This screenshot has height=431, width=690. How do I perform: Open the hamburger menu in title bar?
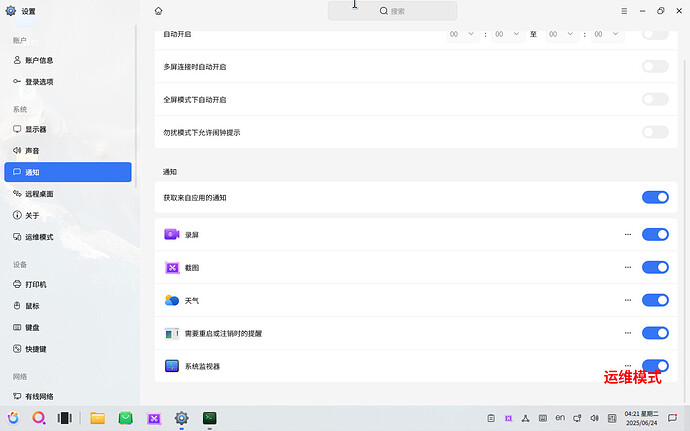coord(624,11)
